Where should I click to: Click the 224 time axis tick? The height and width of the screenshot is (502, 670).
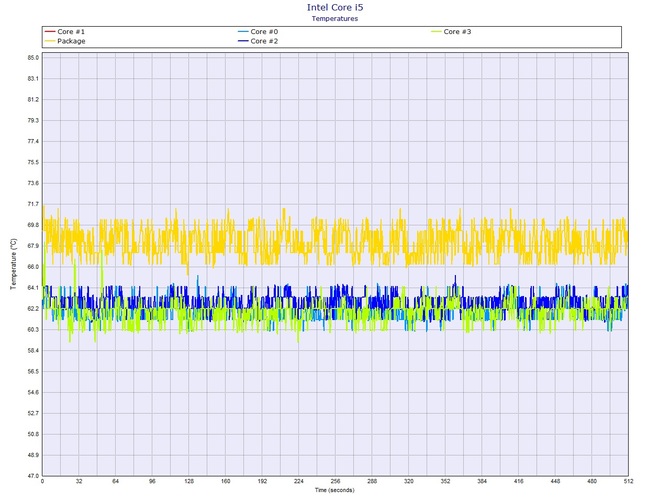click(x=299, y=481)
